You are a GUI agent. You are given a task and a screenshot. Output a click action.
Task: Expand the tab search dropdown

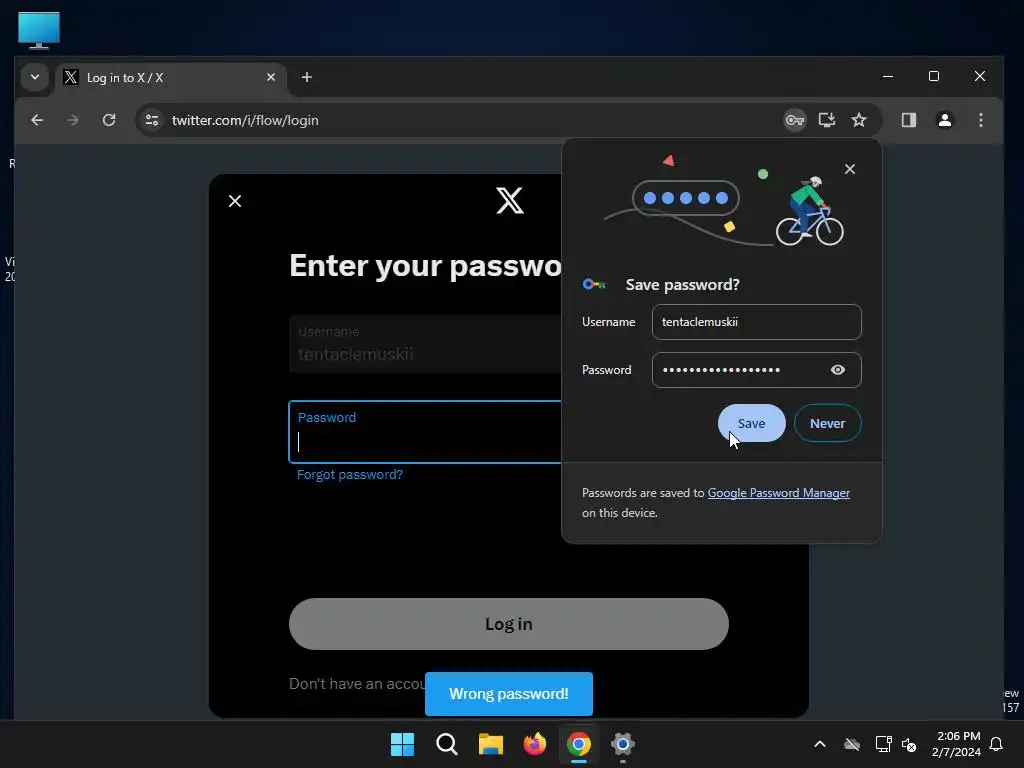pos(35,77)
